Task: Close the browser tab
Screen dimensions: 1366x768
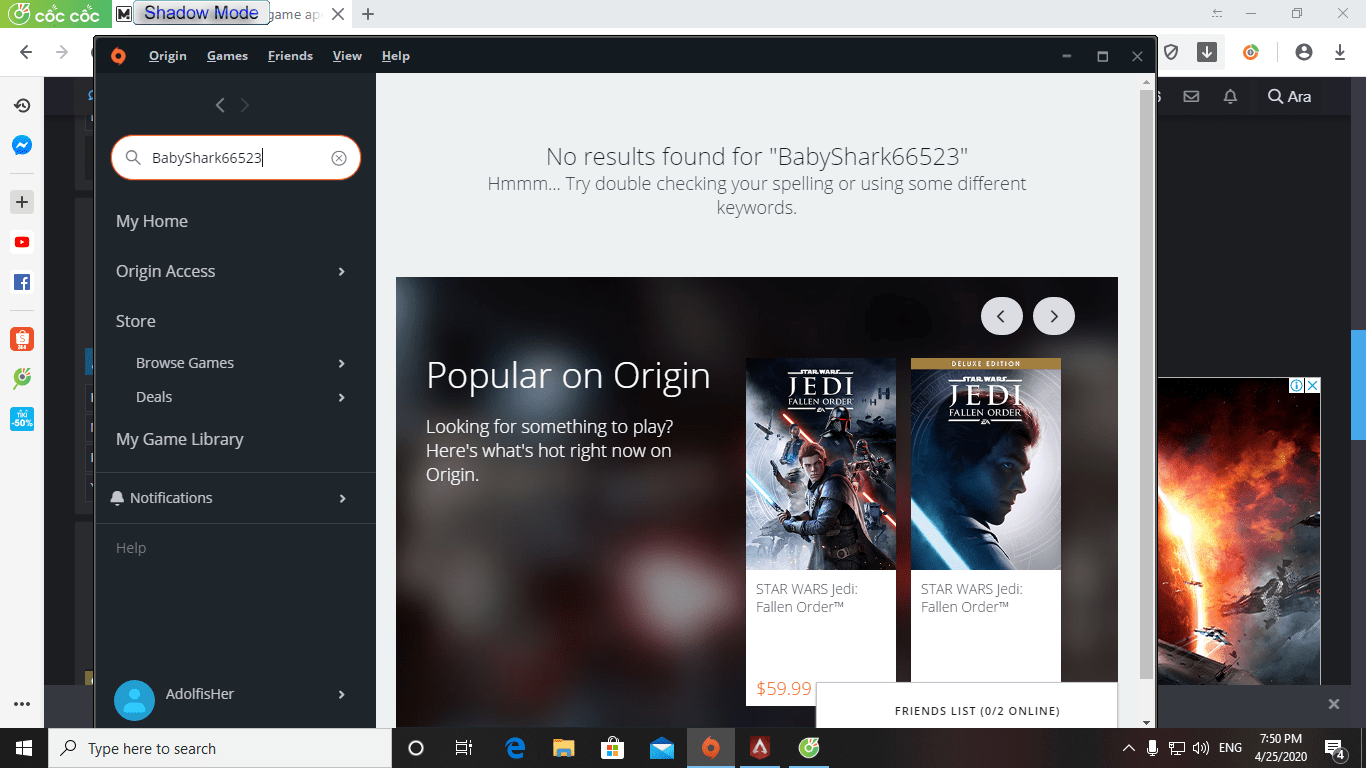Action: point(338,14)
